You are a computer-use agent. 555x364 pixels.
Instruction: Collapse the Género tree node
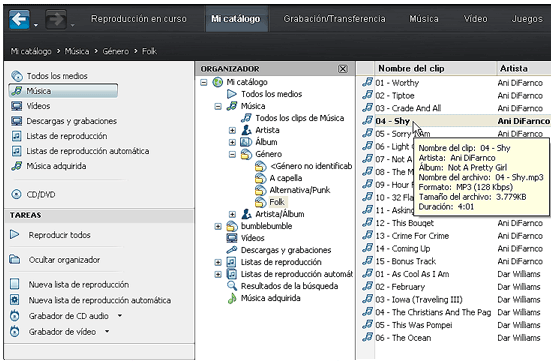(x=232, y=154)
